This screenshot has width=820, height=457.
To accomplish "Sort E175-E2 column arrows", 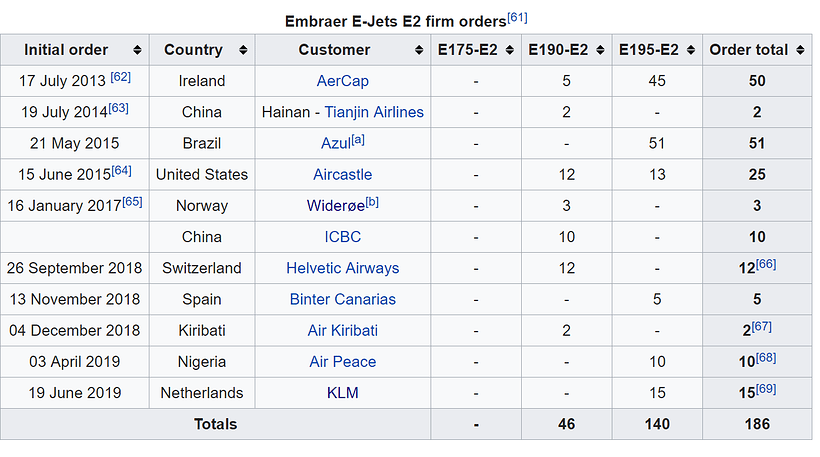I will (x=509, y=50).
